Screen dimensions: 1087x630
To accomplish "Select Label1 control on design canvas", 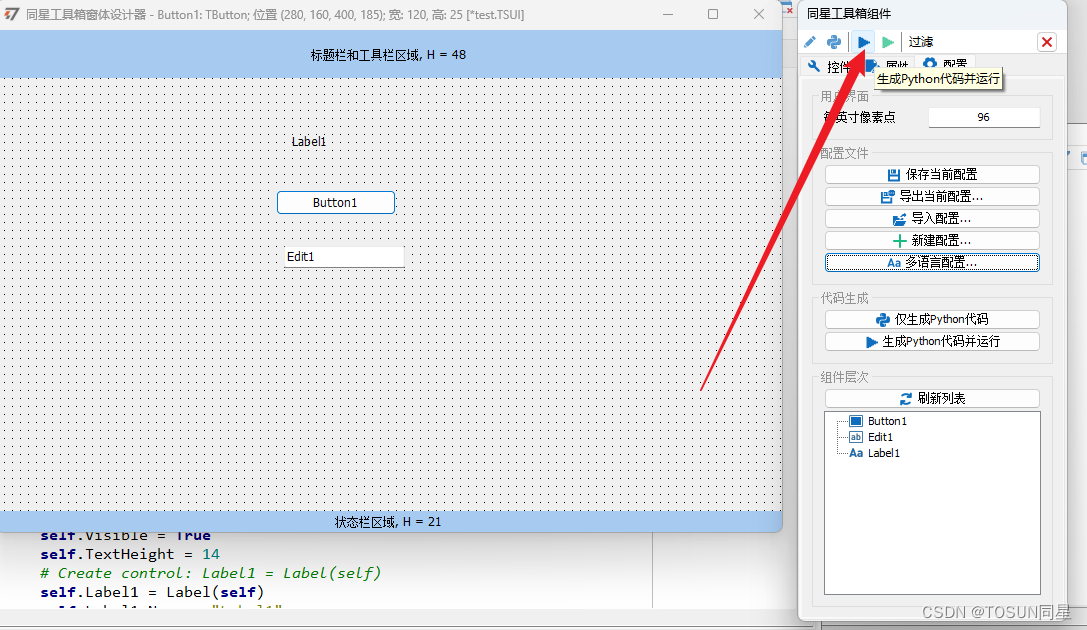I will tap(308, 141).
